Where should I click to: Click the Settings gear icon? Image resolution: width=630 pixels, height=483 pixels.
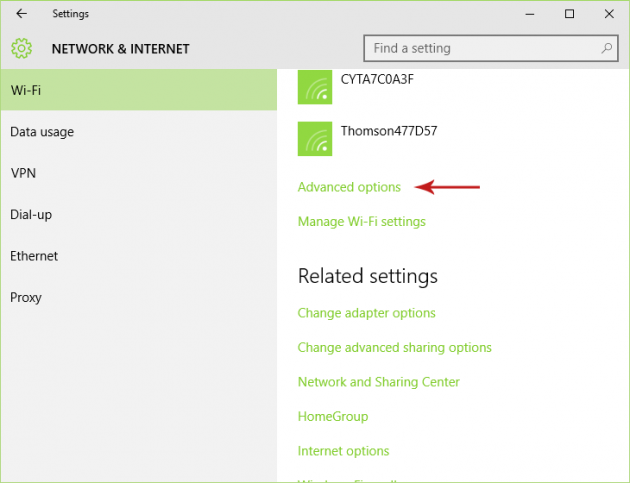click(x=22, y=48)
